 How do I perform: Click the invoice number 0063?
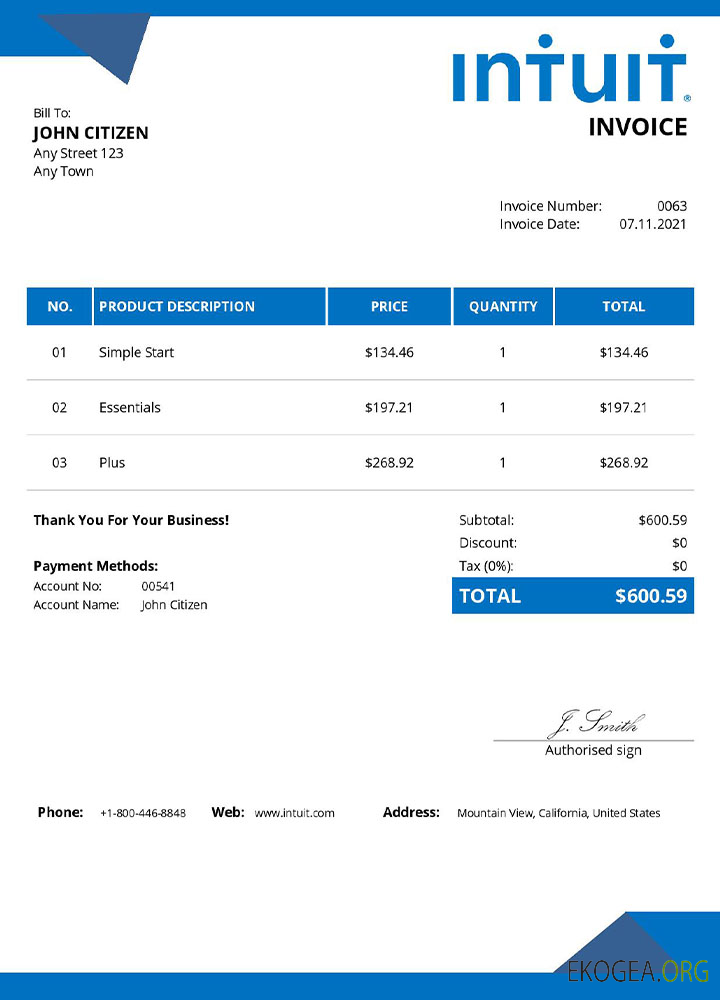click(x=672, y=206)
